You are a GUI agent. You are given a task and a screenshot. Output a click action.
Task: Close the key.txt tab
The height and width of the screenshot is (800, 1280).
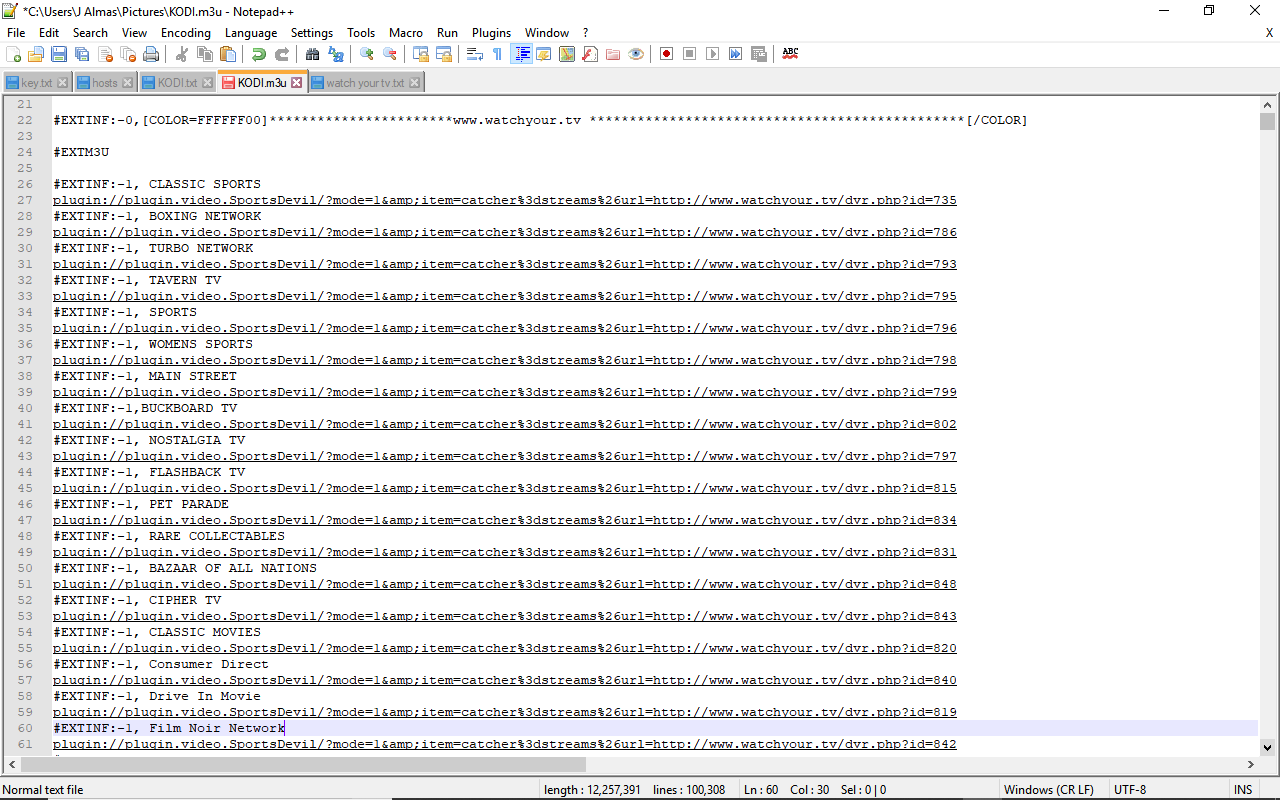tap(62, 83)
